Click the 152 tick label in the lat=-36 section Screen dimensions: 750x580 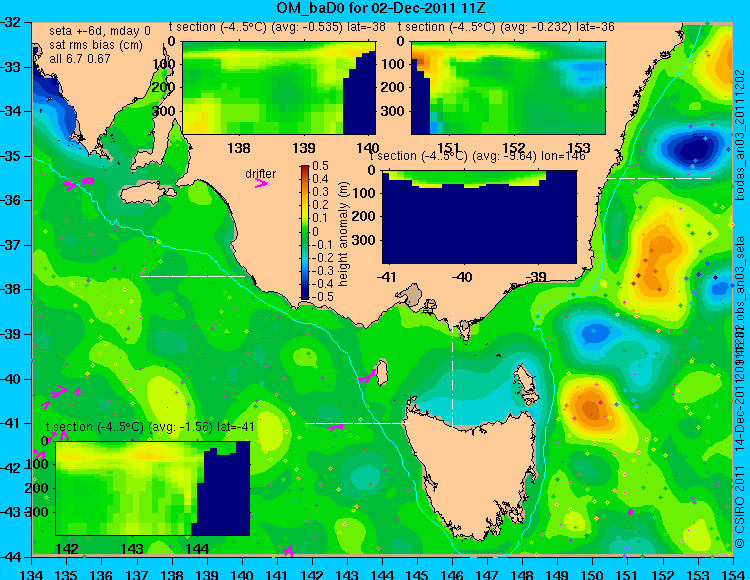pyautogui.click(x=514, y=148)
